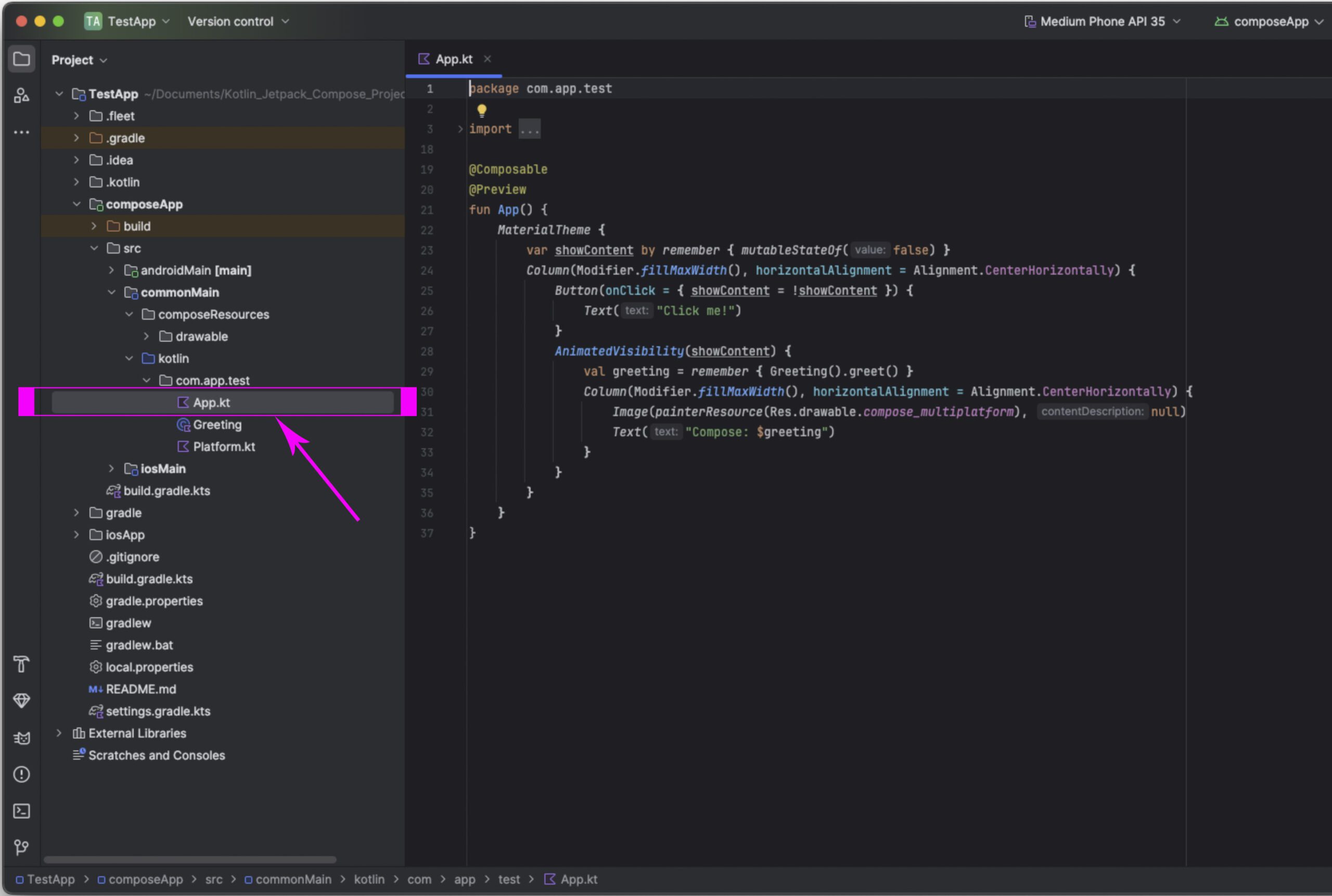Click the .gitignore file icon
1332x896 pixels.
[x=95, y=556]
